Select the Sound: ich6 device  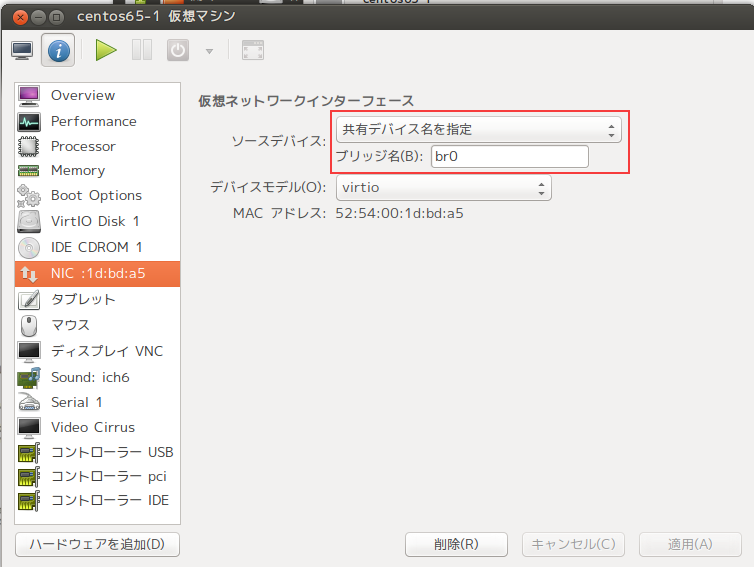90,377
